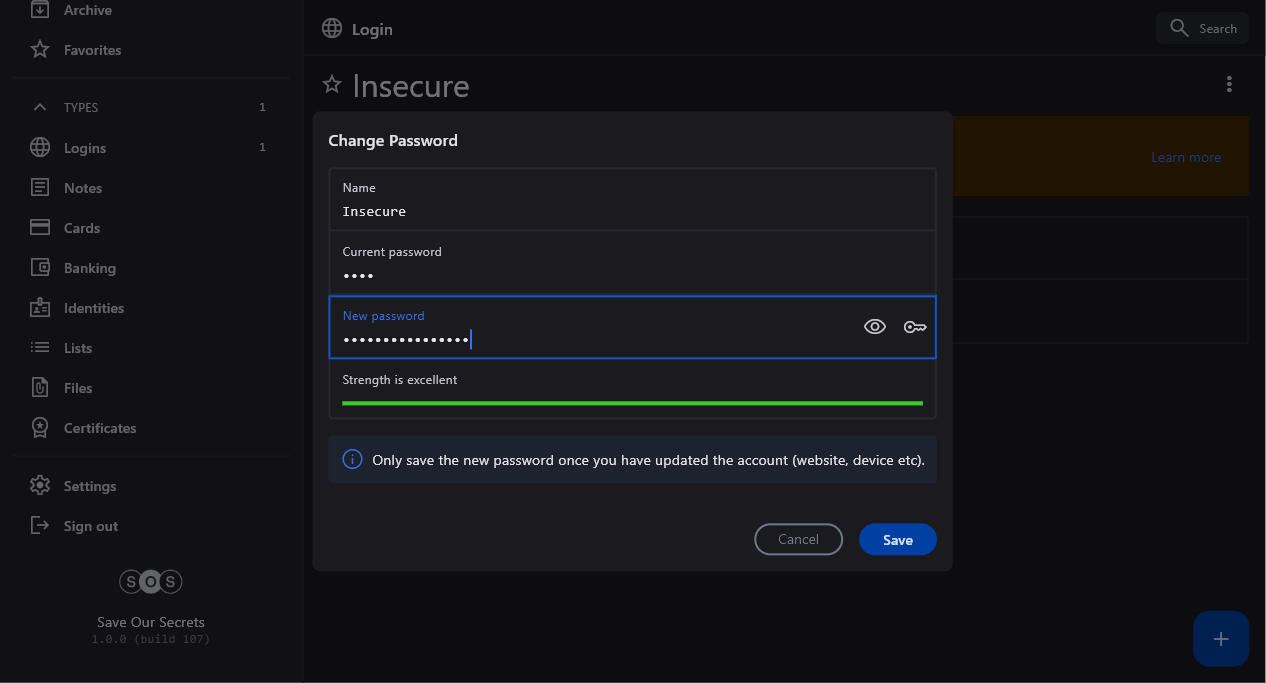Screen dimensions: 1266x683
Task: Open the Logins globe icon
Action: (x=40, y=148)
